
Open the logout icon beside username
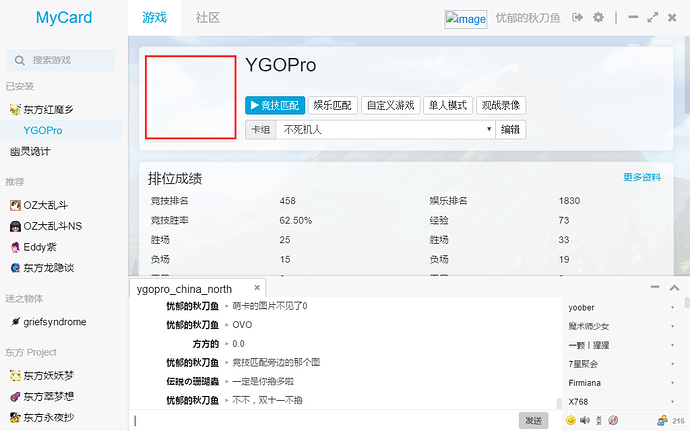[577, 18]
